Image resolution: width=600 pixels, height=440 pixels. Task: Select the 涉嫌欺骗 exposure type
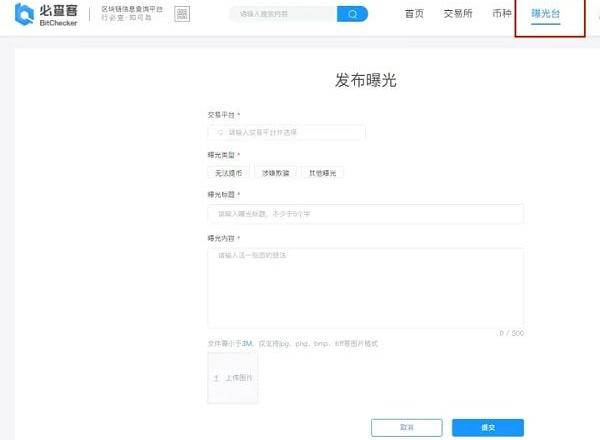[274, 173]
